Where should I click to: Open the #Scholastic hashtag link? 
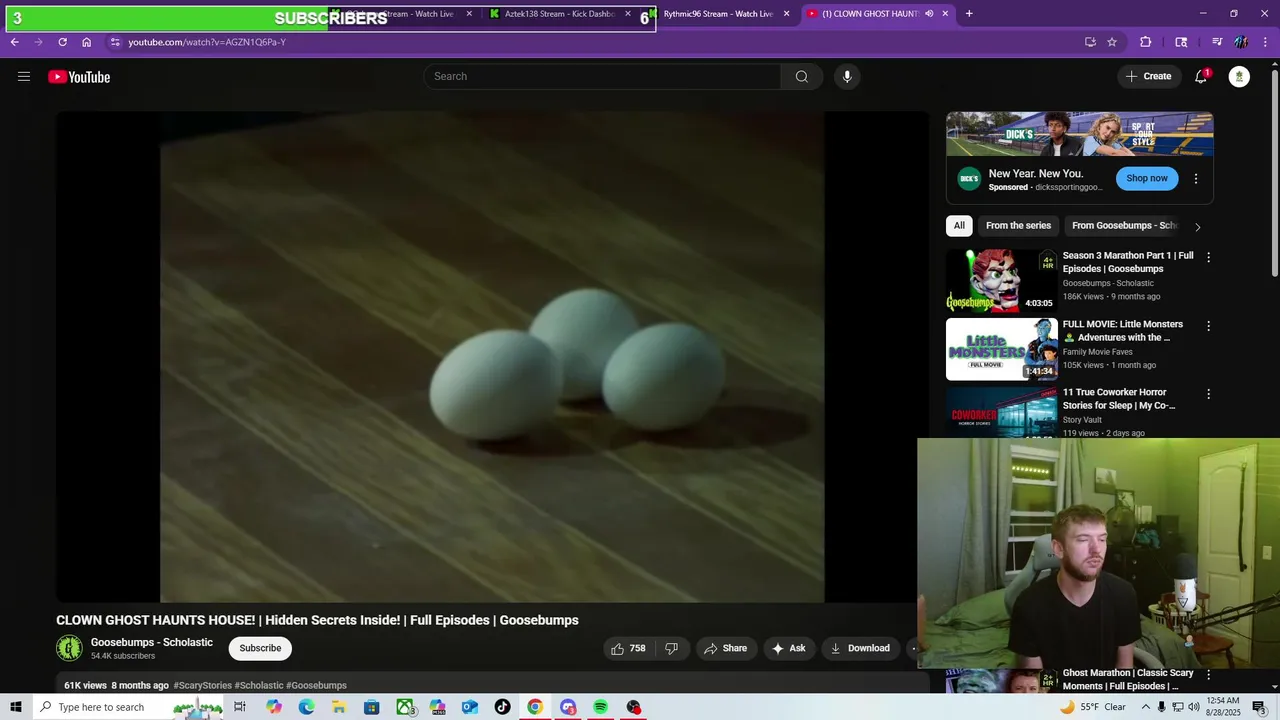click(259, 685)
